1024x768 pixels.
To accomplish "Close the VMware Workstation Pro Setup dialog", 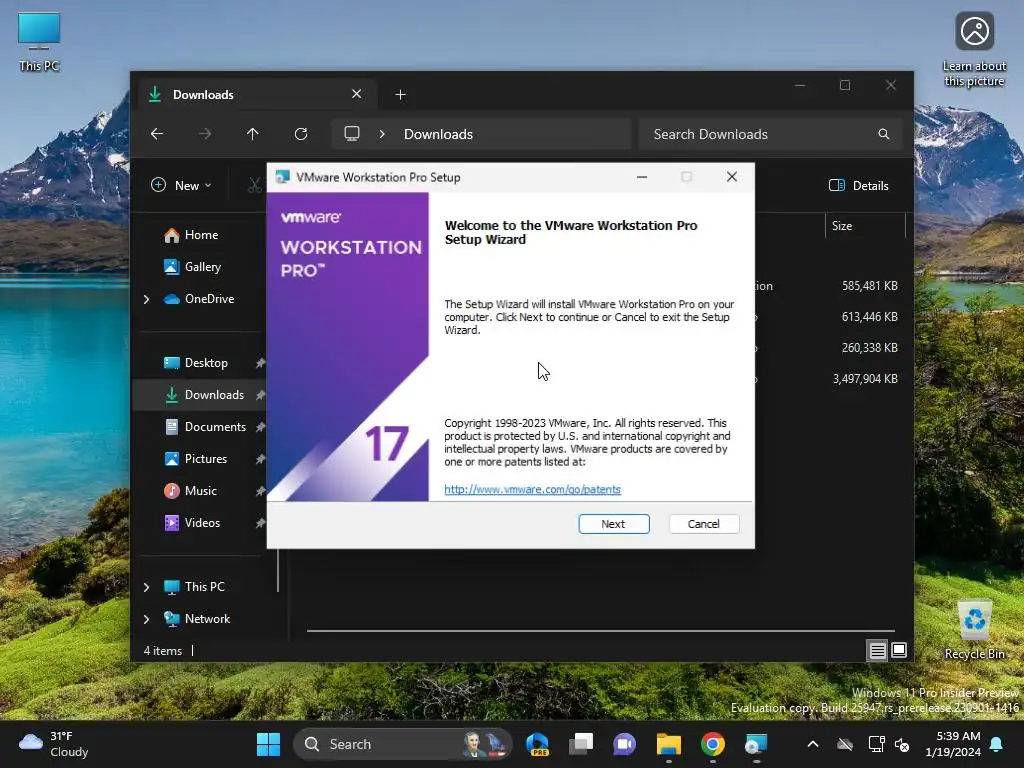I will tap(731, 177).
